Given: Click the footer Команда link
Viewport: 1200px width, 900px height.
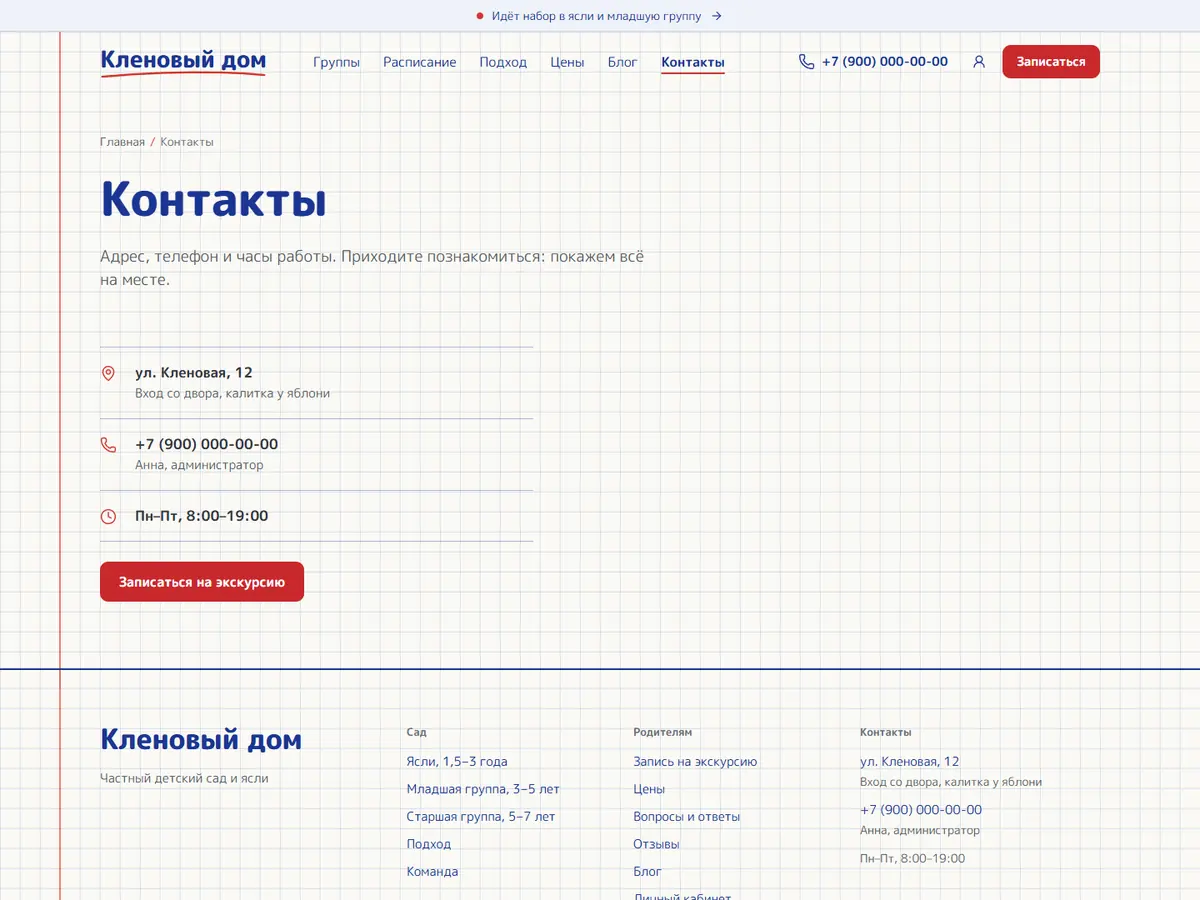Looking at the screenshot, I should [432, 872].
